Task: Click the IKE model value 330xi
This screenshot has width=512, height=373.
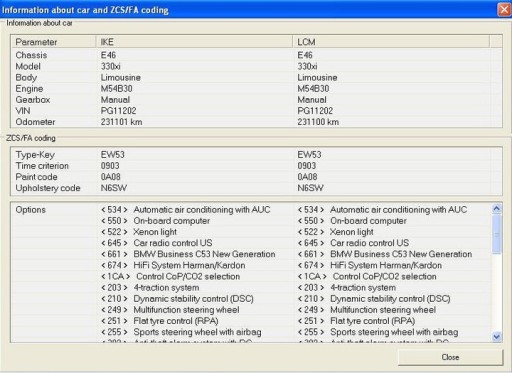Action: 111,66
